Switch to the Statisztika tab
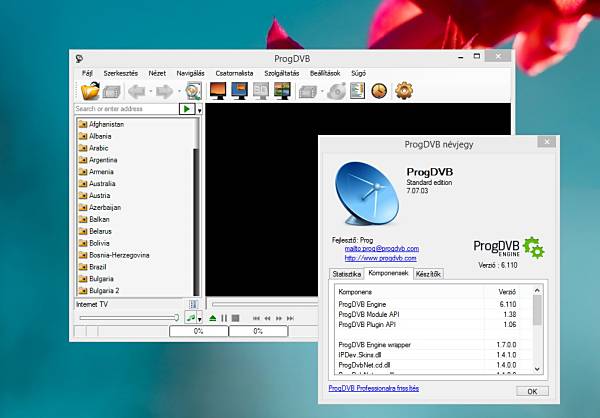 pos(346,274)
